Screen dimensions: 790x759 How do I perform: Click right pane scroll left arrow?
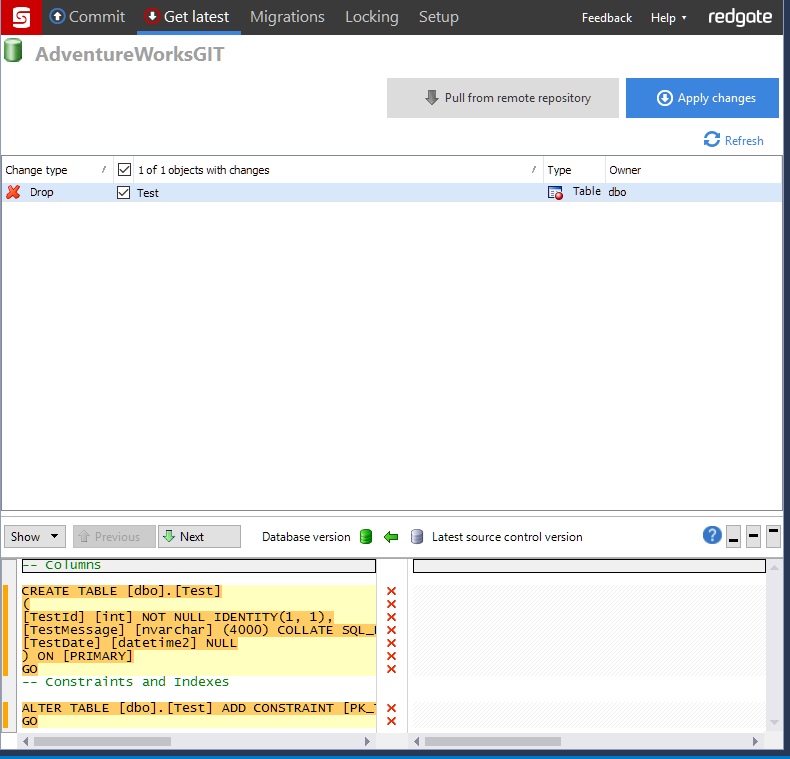[417, 741]
